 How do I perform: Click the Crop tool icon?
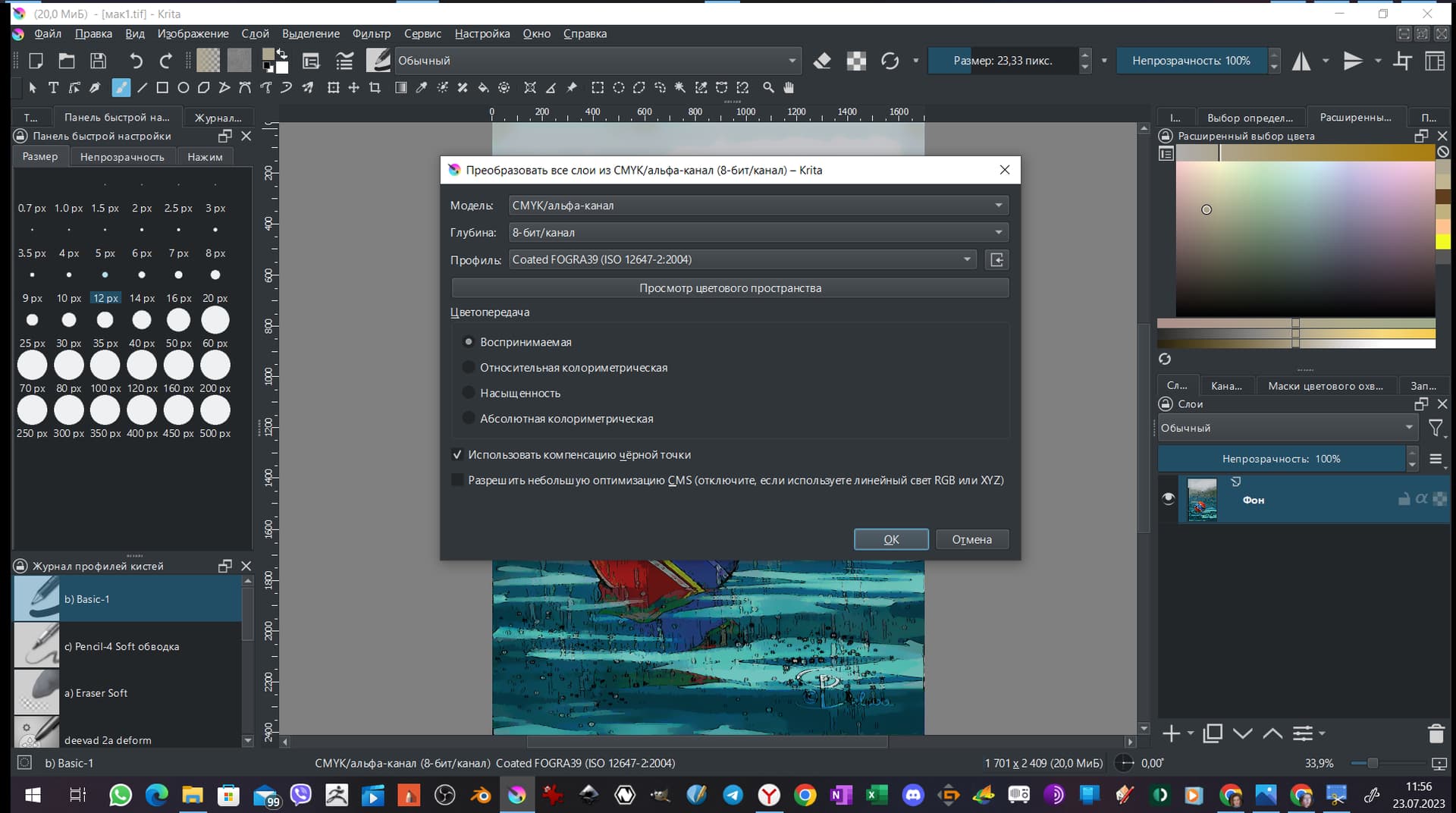coord(375,88)
